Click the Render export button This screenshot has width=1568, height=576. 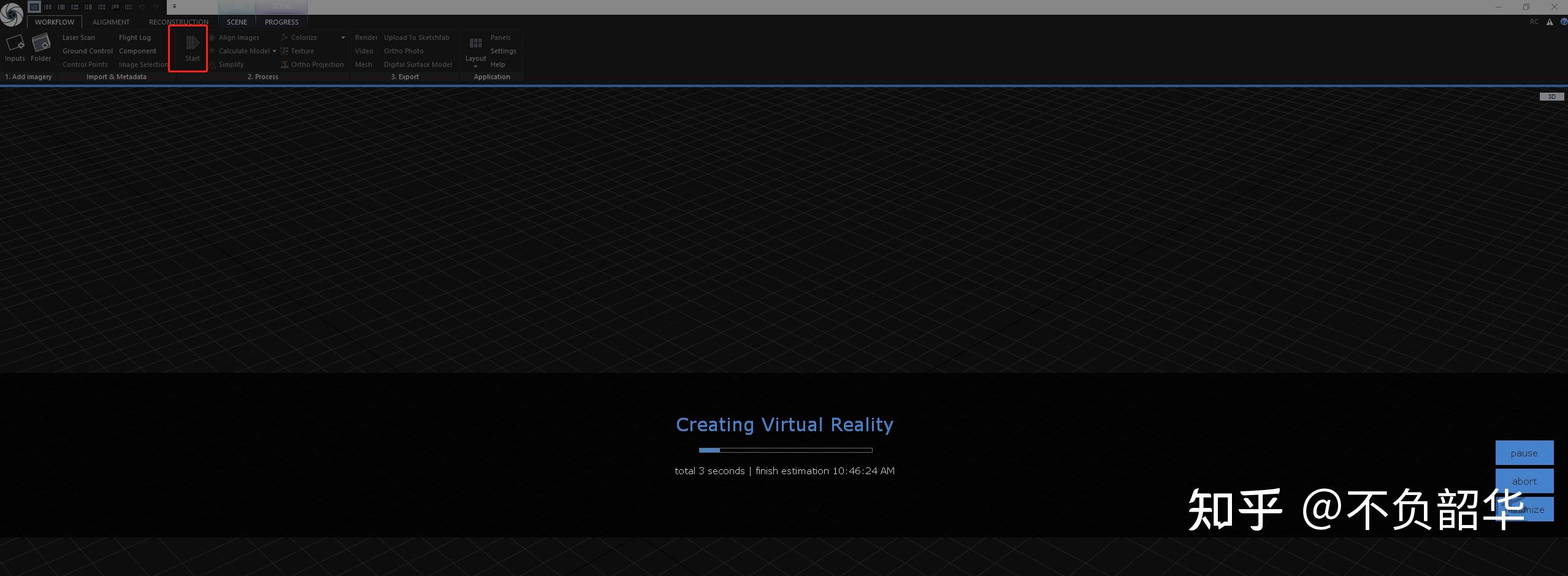click(x=366, y=37)
